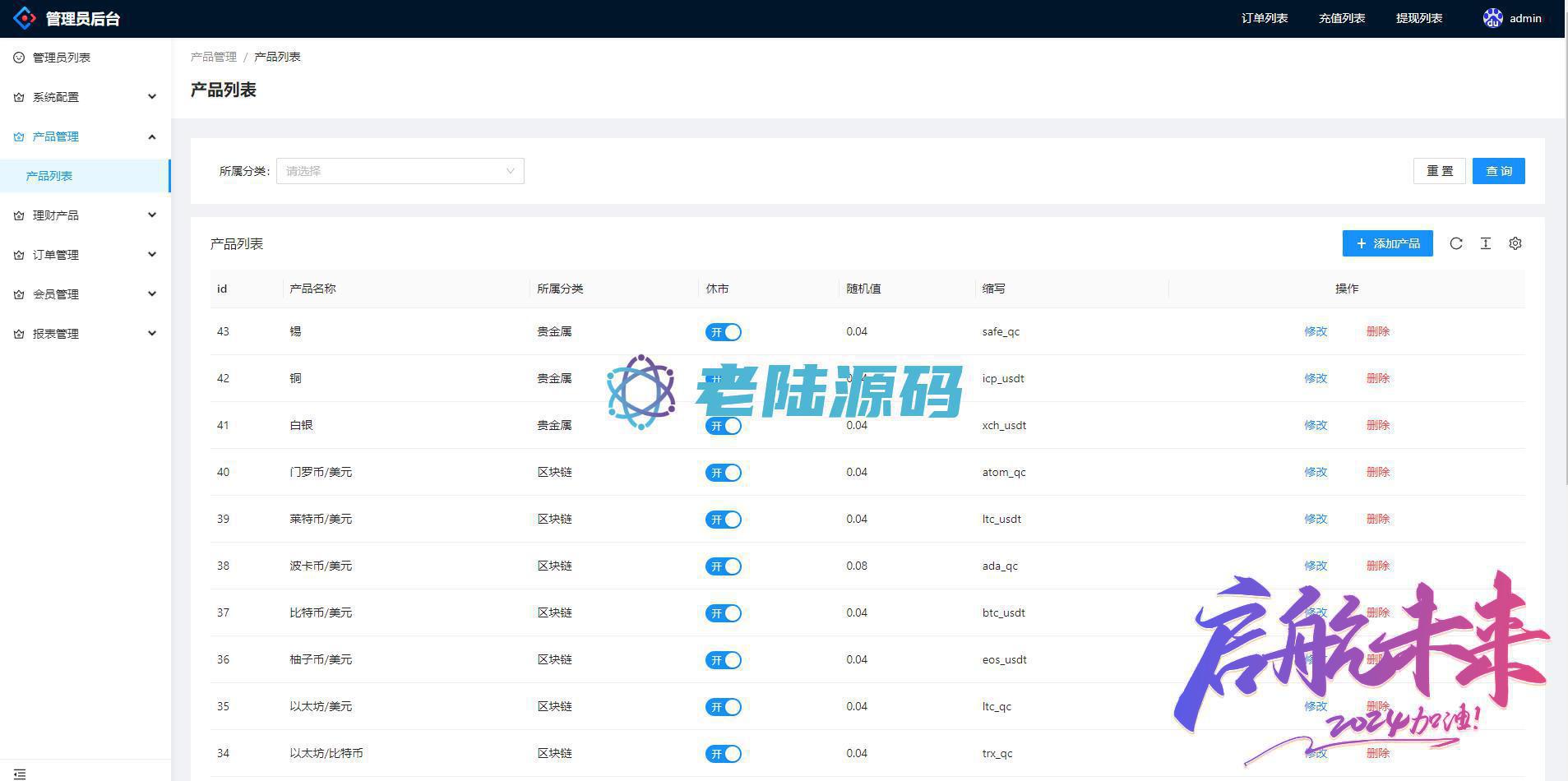
Task: Click the 0.08 random value cell
Action: click(x=857, y=566)
